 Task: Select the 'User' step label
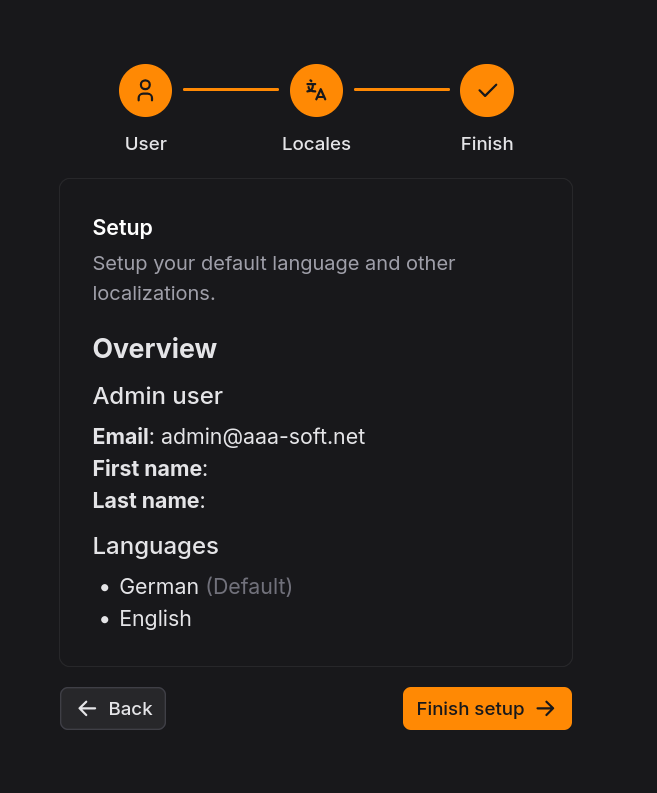point(146,144)
